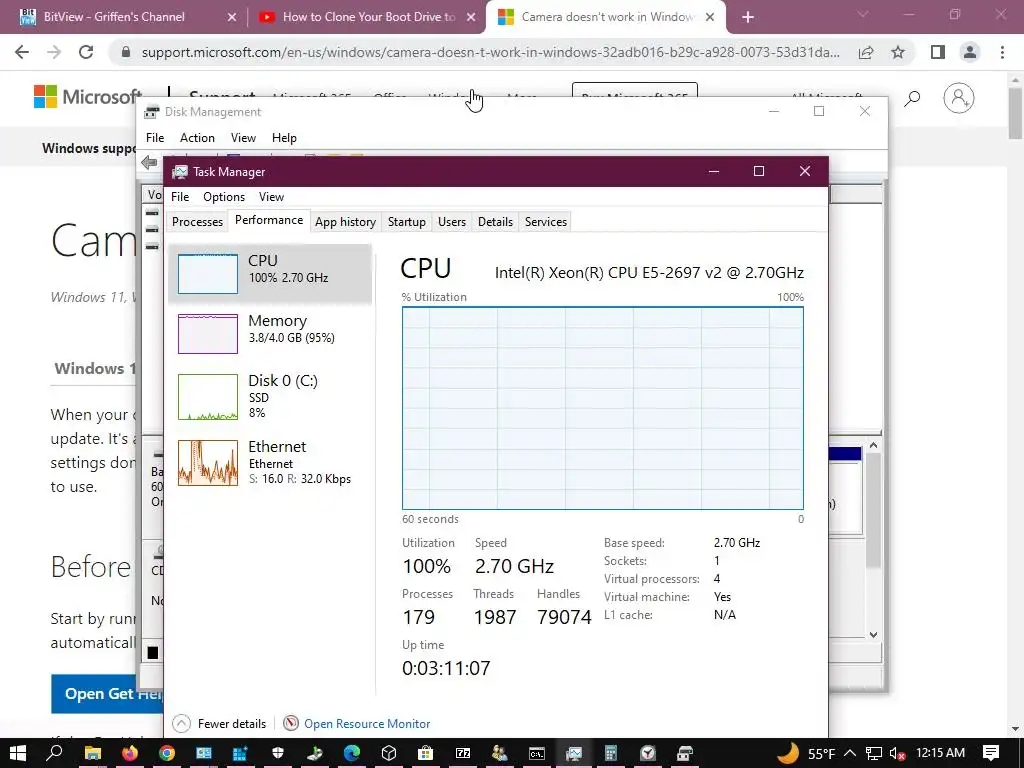Open 7-Zip from the taskbar

[463, 753]
